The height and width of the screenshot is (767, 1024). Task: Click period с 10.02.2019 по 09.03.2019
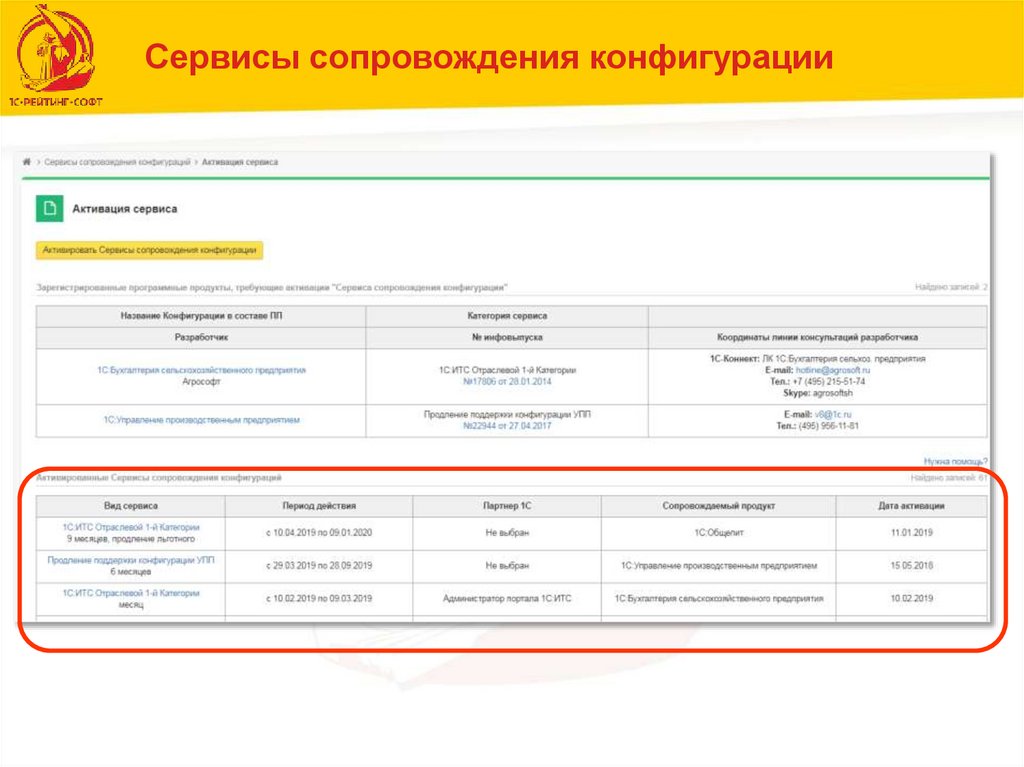click(319, 598)
